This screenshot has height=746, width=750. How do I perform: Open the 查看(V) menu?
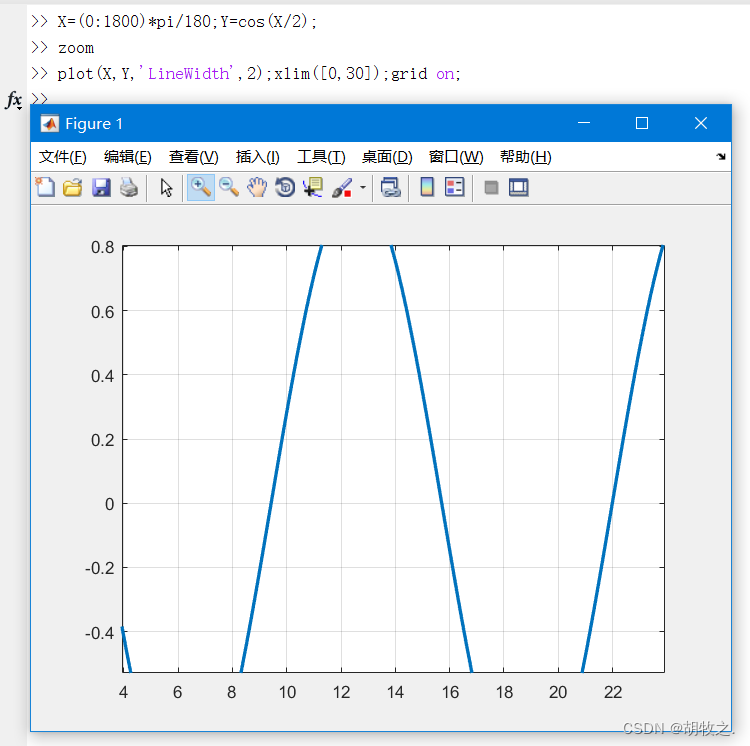click(x=194, y=157)
